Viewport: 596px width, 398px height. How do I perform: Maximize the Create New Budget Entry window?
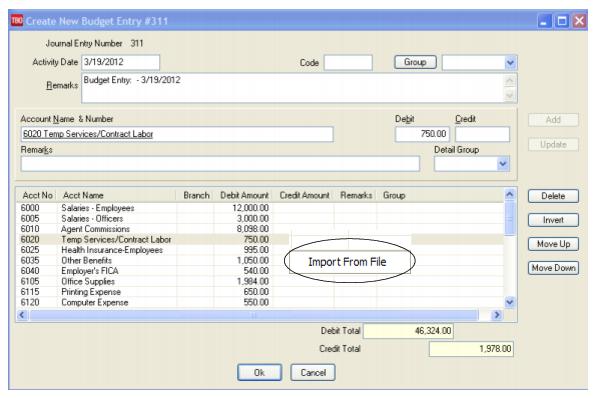point(561,21)
